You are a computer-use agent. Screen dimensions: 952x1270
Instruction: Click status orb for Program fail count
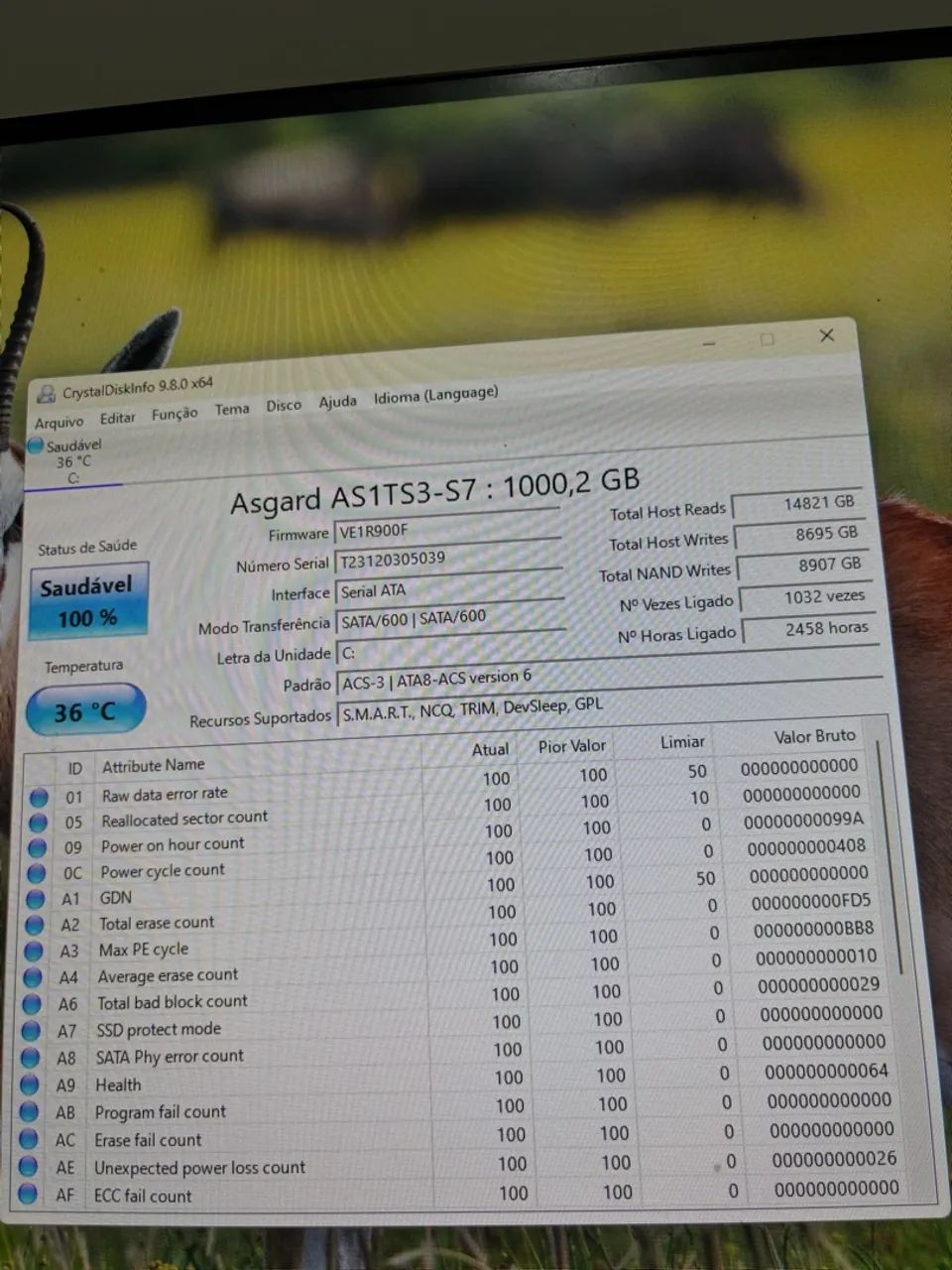29,1113
